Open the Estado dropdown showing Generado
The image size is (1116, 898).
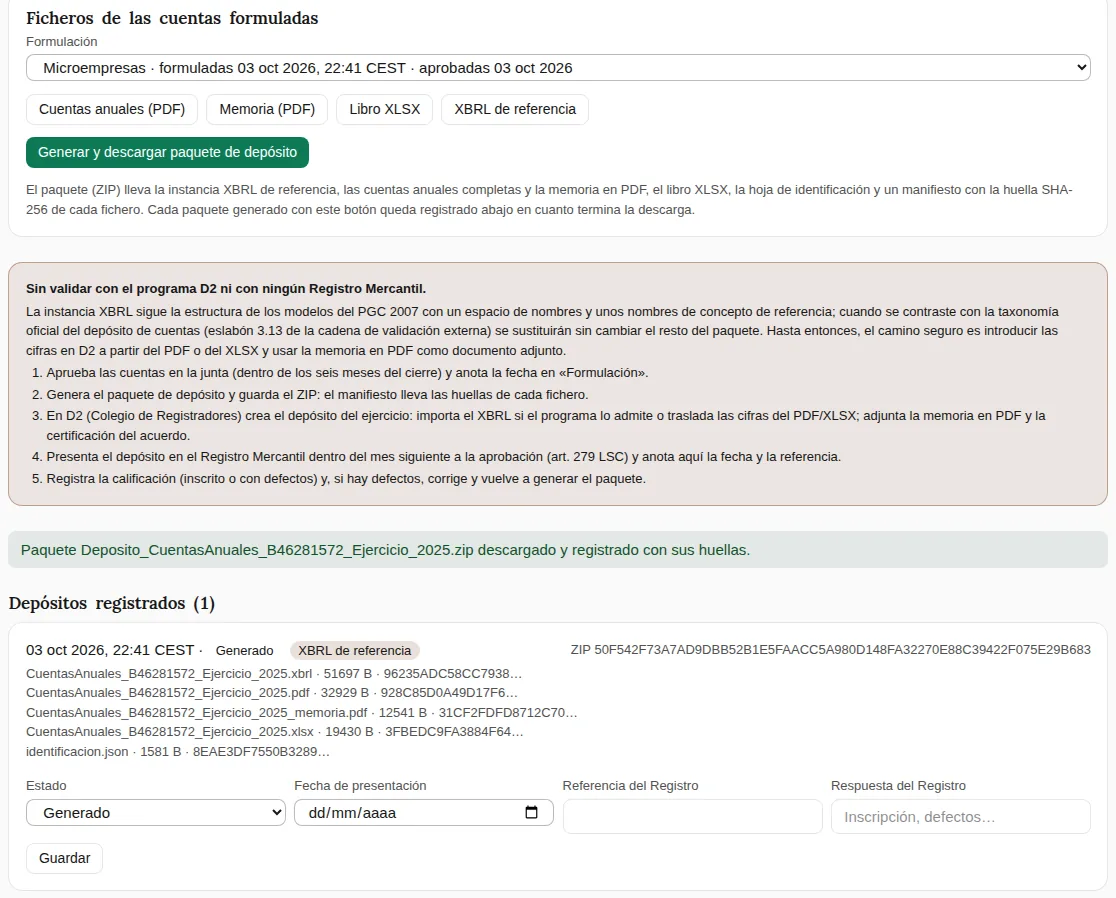point(156,813)
